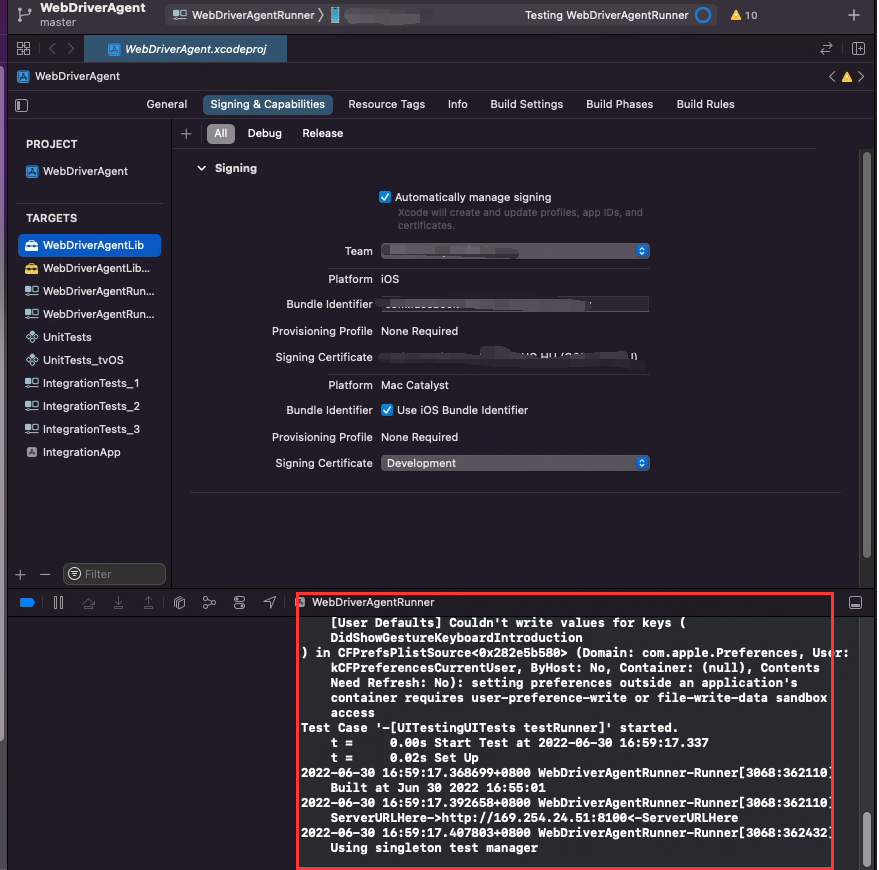This screenshot has width=879, height=870.
Task: Open the Debug View Hierarchy button
Action: pyautogui.click(x=179, y=603)
